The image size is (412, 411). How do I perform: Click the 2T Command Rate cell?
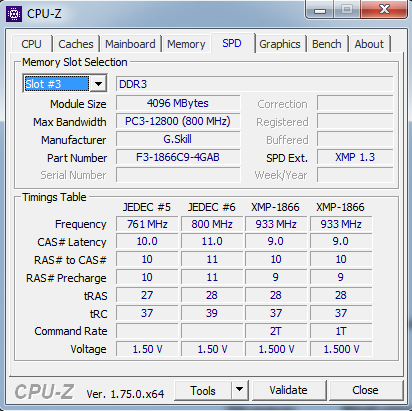pos(276,331)
